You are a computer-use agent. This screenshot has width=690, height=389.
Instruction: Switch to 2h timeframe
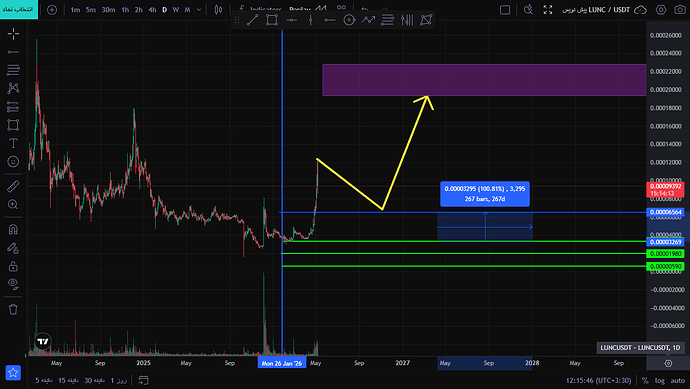click(139, 10)
